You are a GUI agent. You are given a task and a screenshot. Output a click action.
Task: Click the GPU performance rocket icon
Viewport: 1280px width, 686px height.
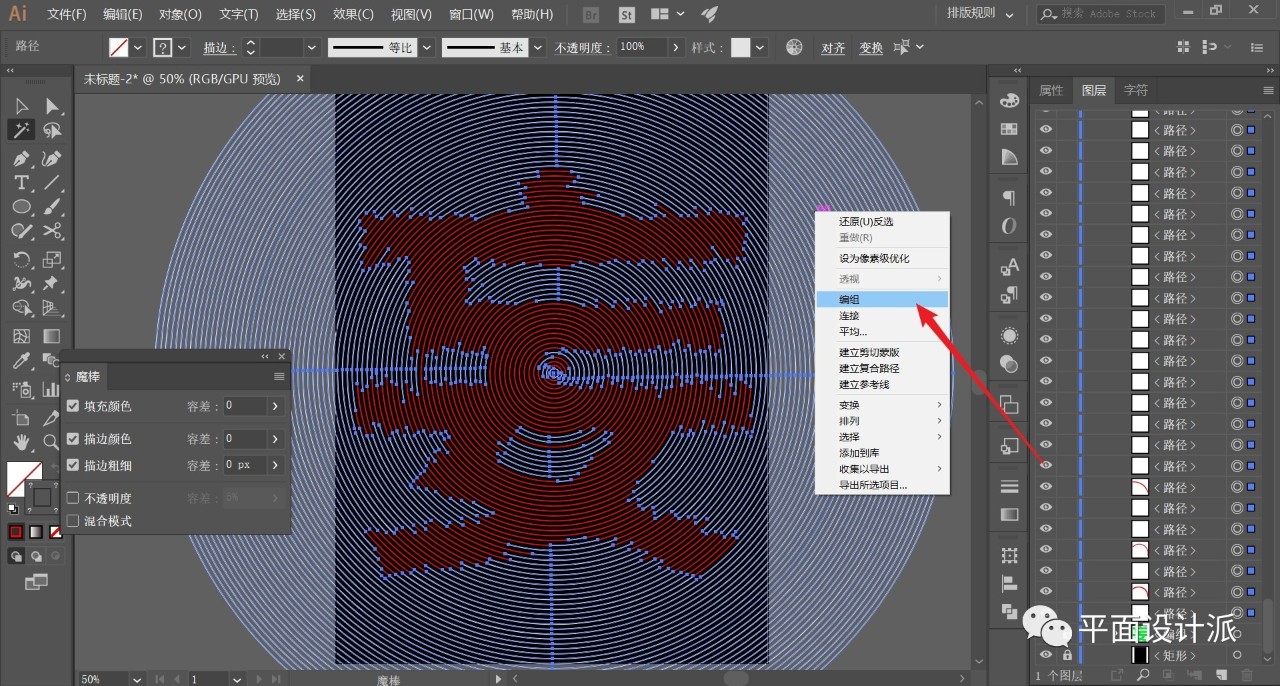[x=709, y=14]
